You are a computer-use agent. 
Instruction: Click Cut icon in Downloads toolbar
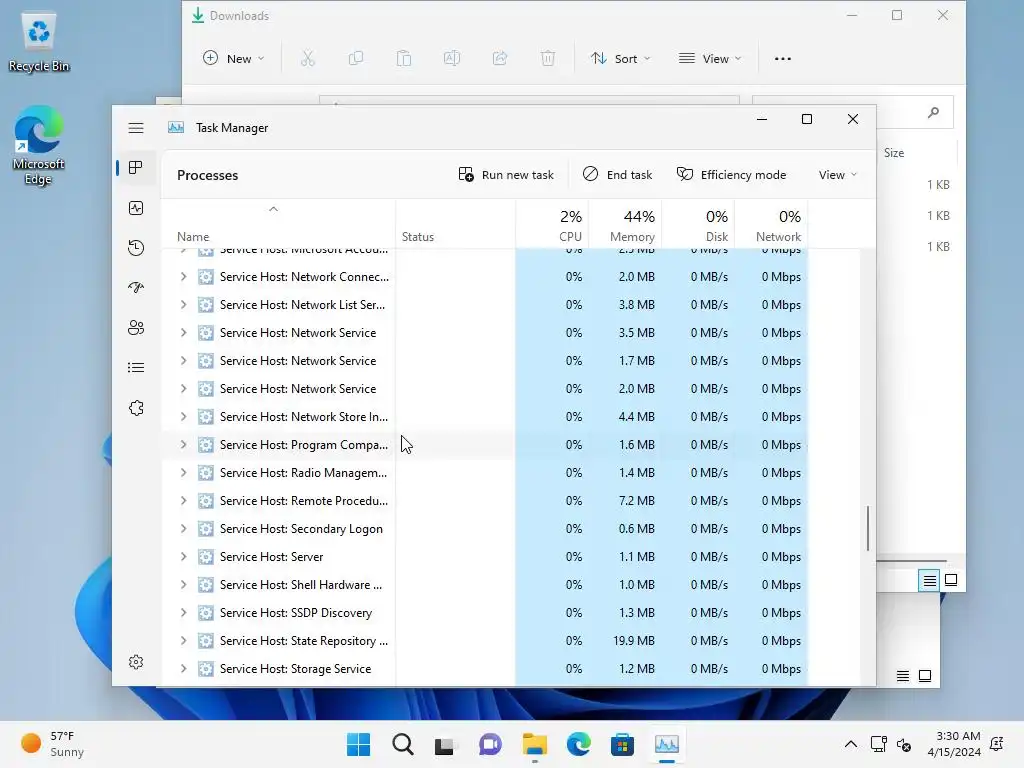pyautogui.click(x=308, y=59)
